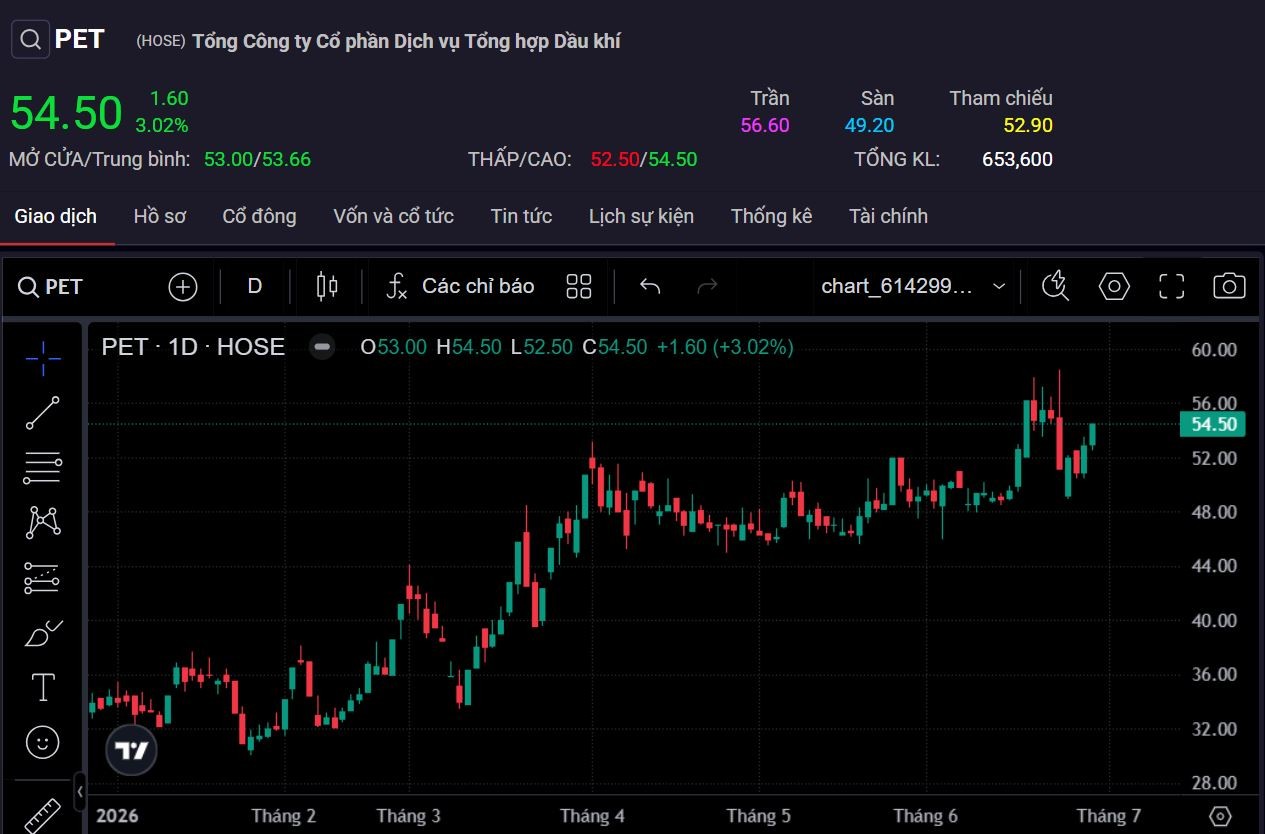Switch to the Giao dịch tab
The image size is (1265, 834).
[x=56, y=216]
